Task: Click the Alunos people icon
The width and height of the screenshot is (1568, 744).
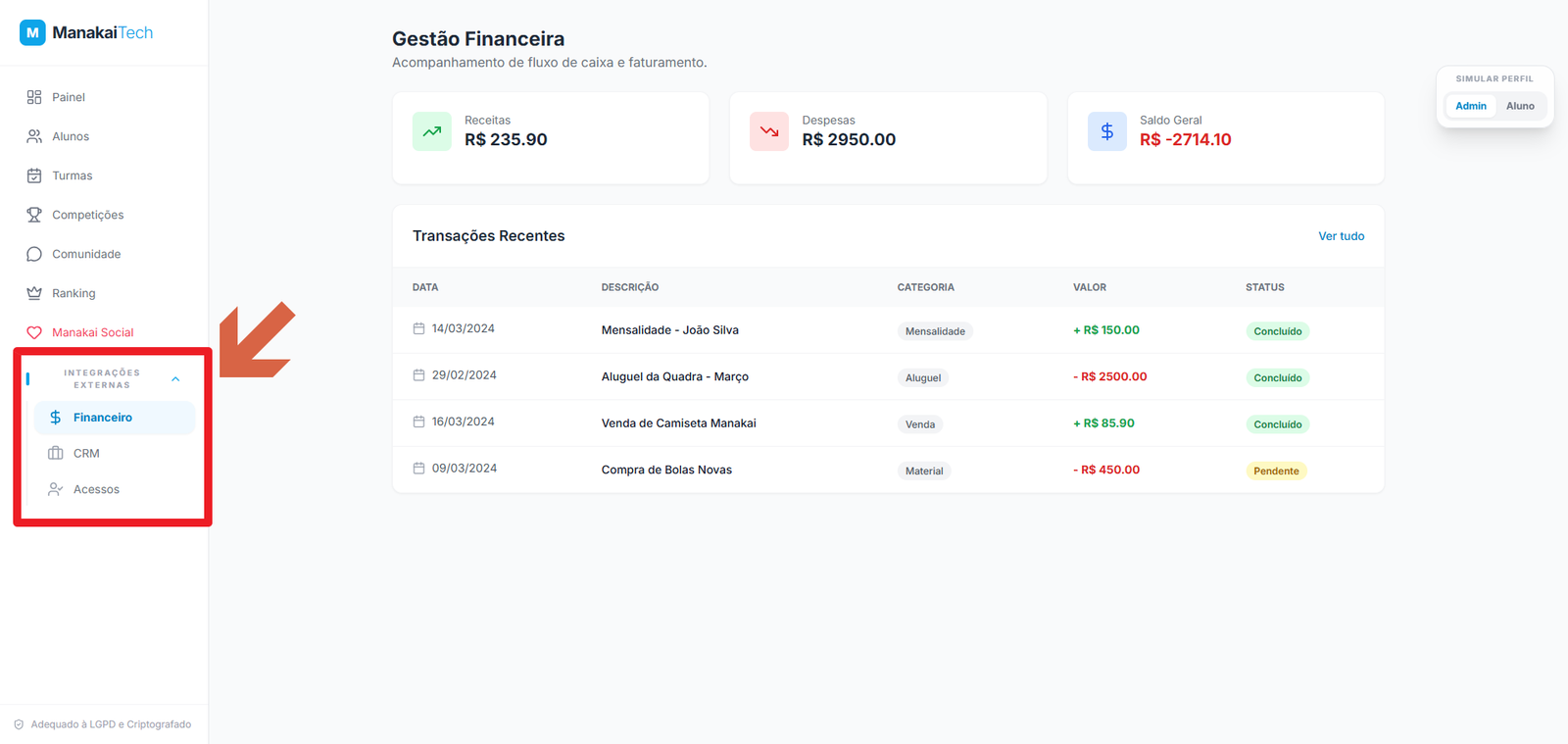Action: pos(34,136)
